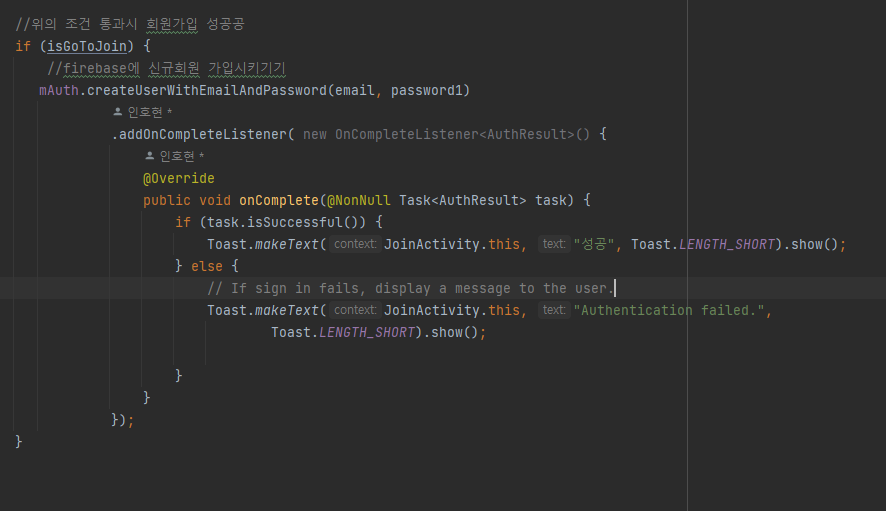Click the 'email' argument
Image resolution: width=886 pixels, height=511 pixels.
click(355, 90)
